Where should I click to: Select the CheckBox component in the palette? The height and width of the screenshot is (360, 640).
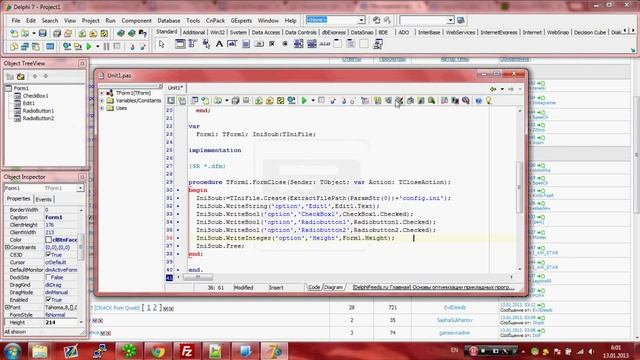tap(272, 44)
